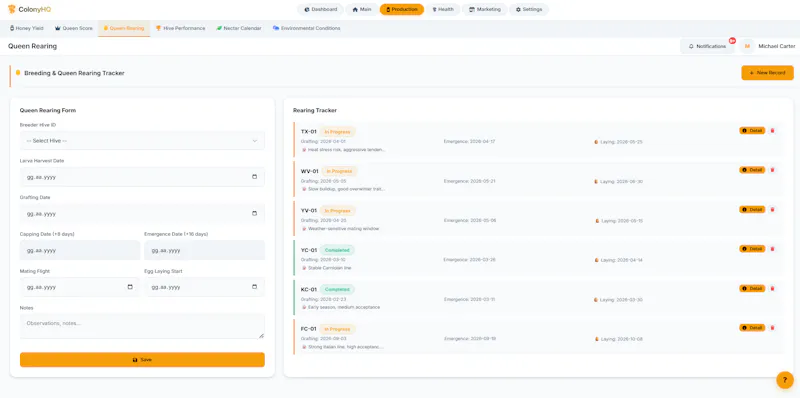Click the New Record button

(x=767, y=73)
